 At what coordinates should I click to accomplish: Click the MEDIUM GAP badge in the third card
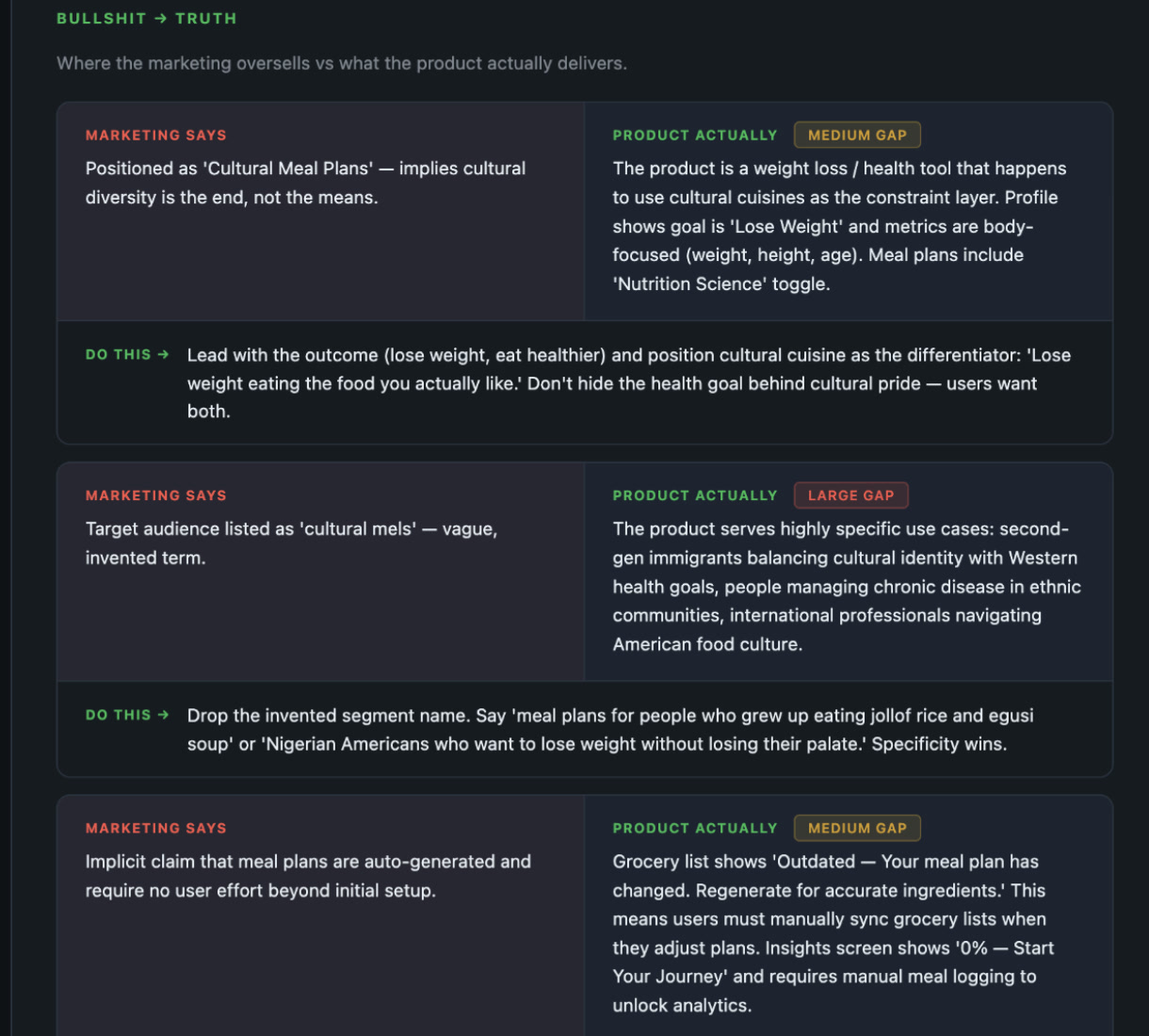(857, 829)
